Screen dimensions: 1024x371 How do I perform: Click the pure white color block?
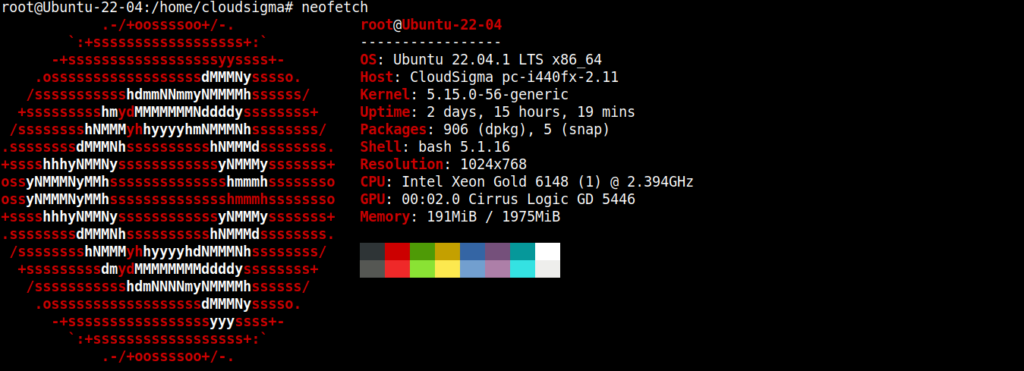coord(547,251)
